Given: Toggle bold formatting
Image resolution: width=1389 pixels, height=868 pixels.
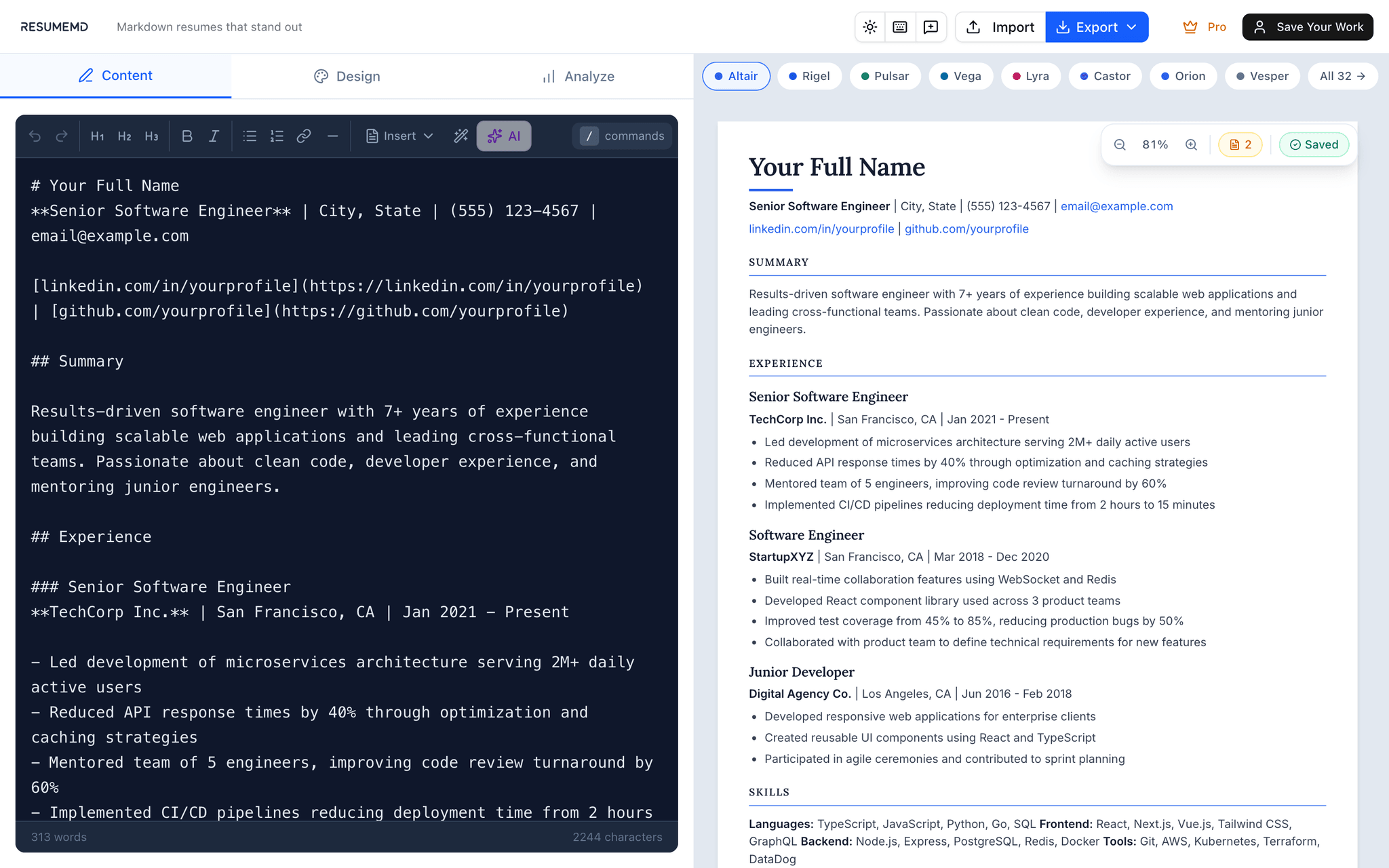Looking at the screenshot, I should click(187, 136).
